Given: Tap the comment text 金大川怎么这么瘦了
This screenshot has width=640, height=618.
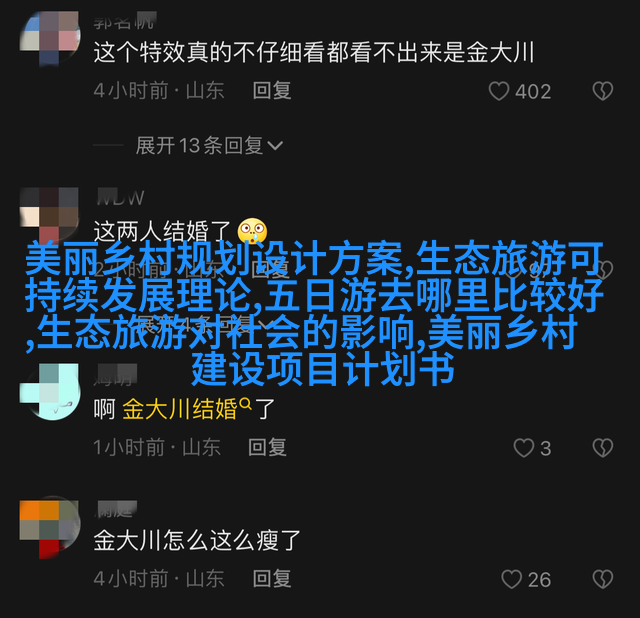Looking at the screenshot, I should click(197, 540).
